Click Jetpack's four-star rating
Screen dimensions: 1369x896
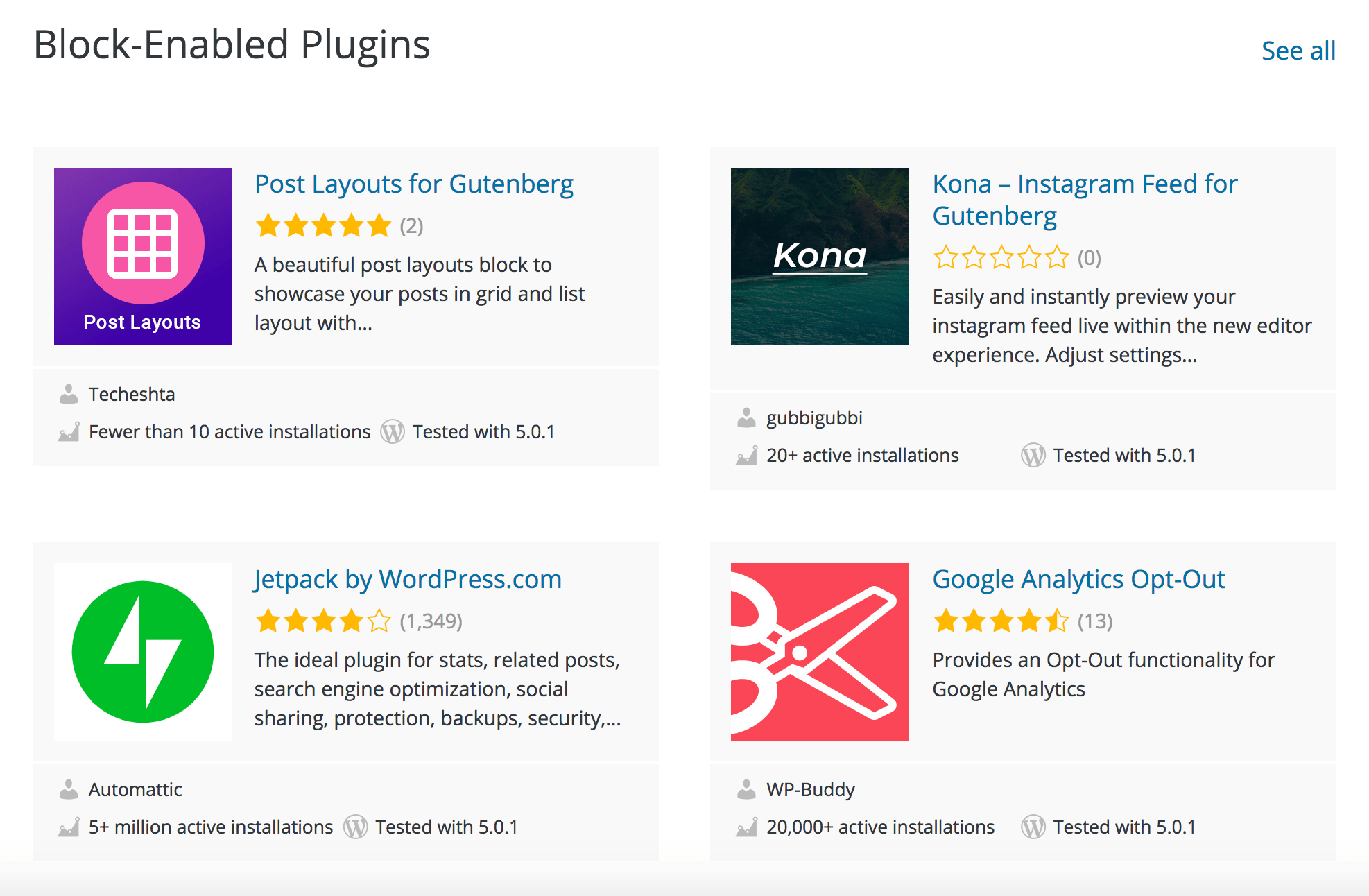[323, 621]
